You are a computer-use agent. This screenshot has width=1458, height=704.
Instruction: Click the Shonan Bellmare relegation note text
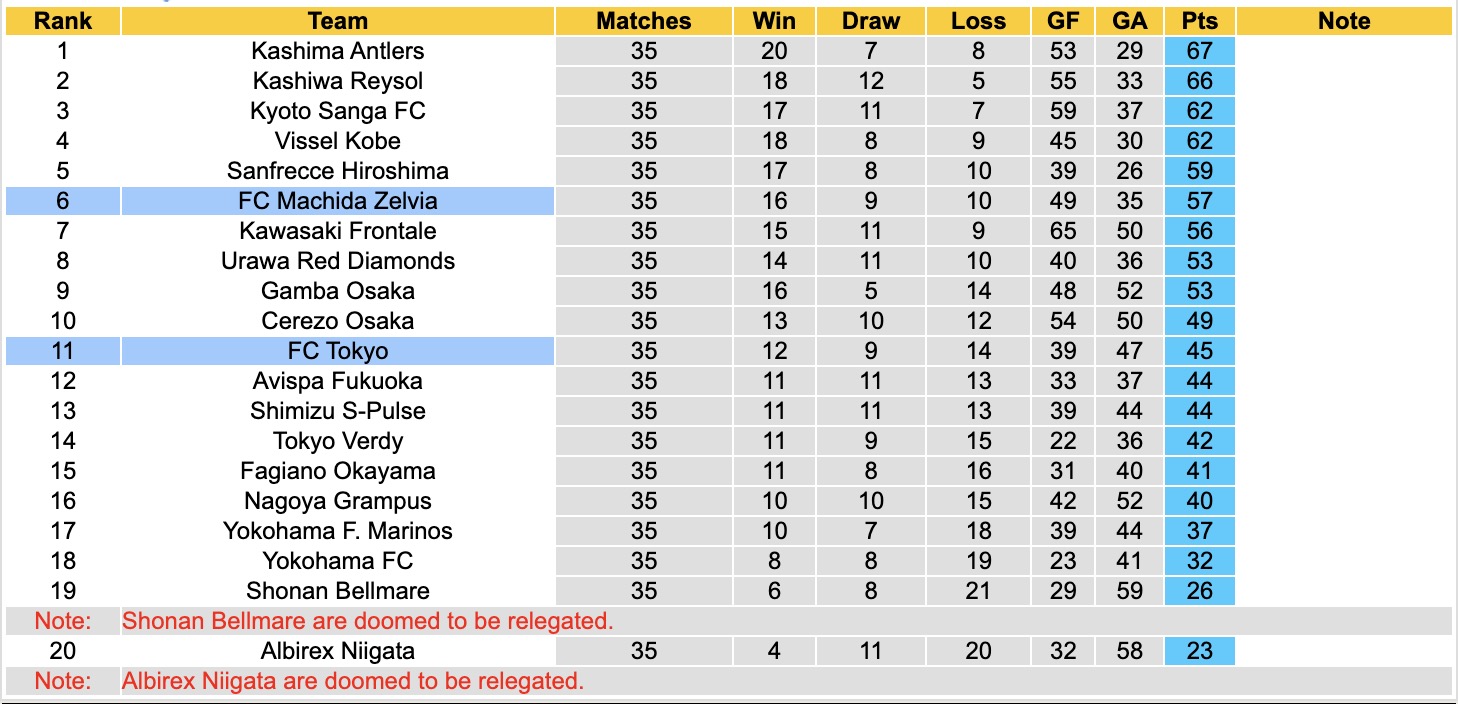pos(367,621)
